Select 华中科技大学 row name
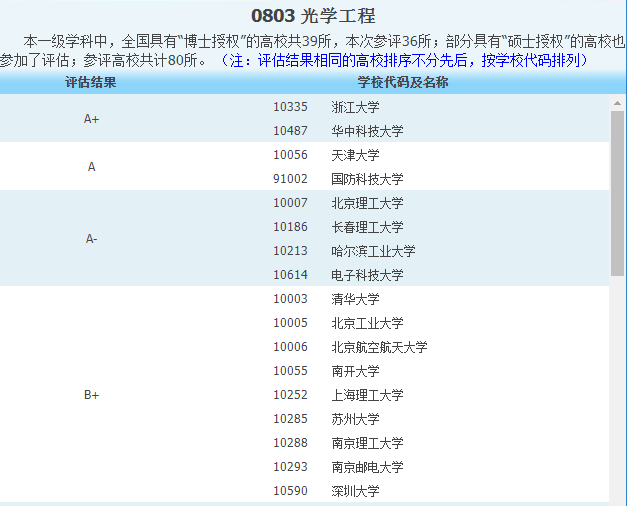628x506 pixels. pyautogui.click(x=367, y=131)
